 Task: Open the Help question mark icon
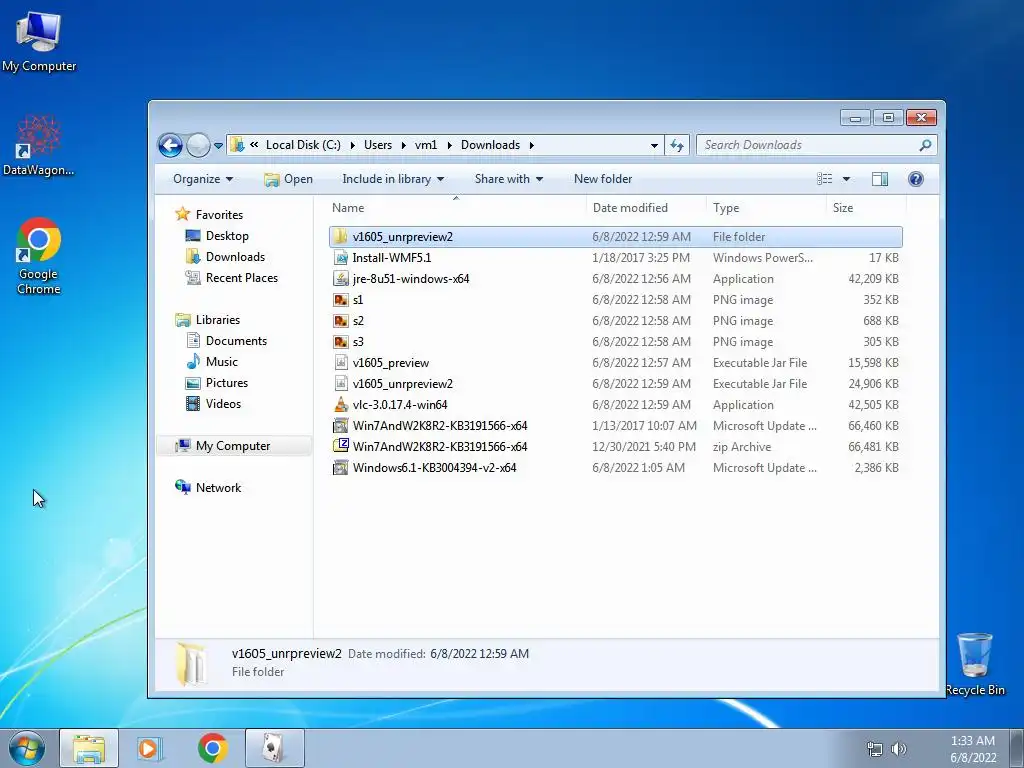coord(916,179)
